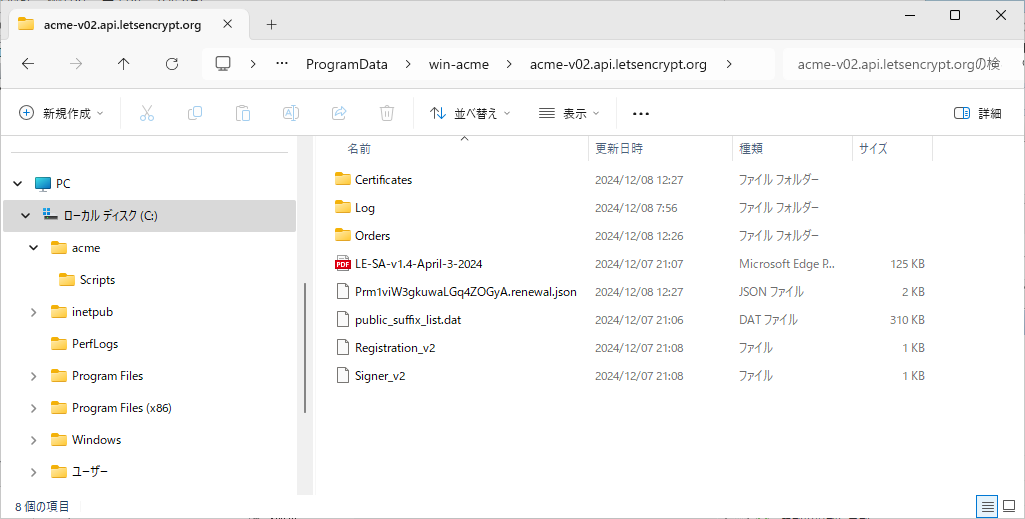1025x519 pixels.
Task: Collapse the ローカル ディスク (C:) node
Action: [25, 216]
